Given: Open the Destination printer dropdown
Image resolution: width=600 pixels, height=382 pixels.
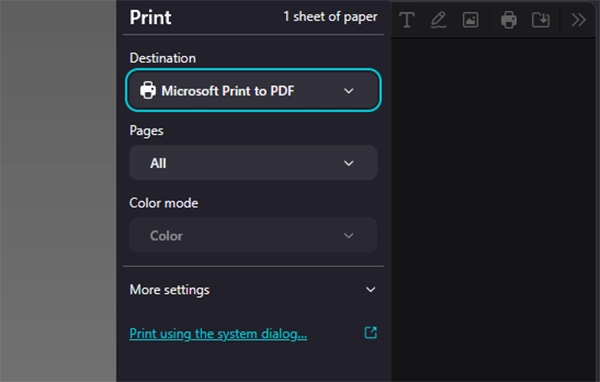Looking at the screenshot, I should click(x=253, y=91).
